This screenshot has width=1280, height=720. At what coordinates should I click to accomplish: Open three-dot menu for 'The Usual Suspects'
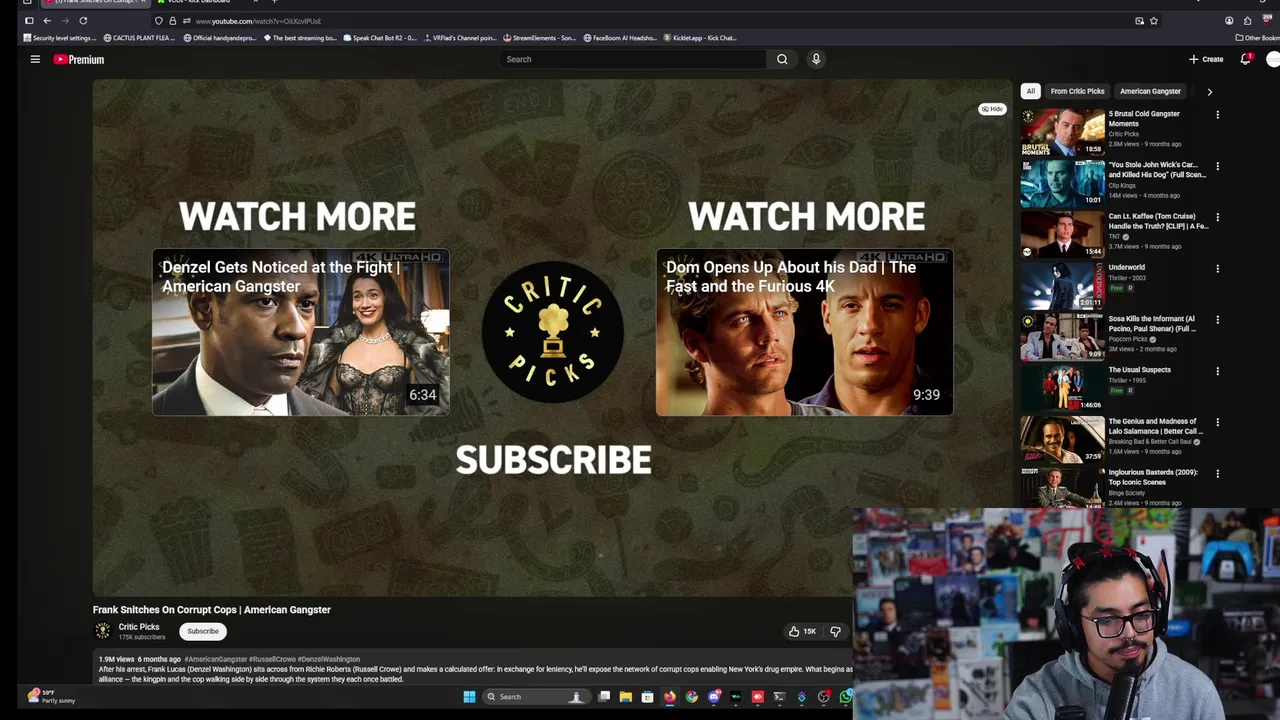pyautogui.click(x=1217, y=371)
